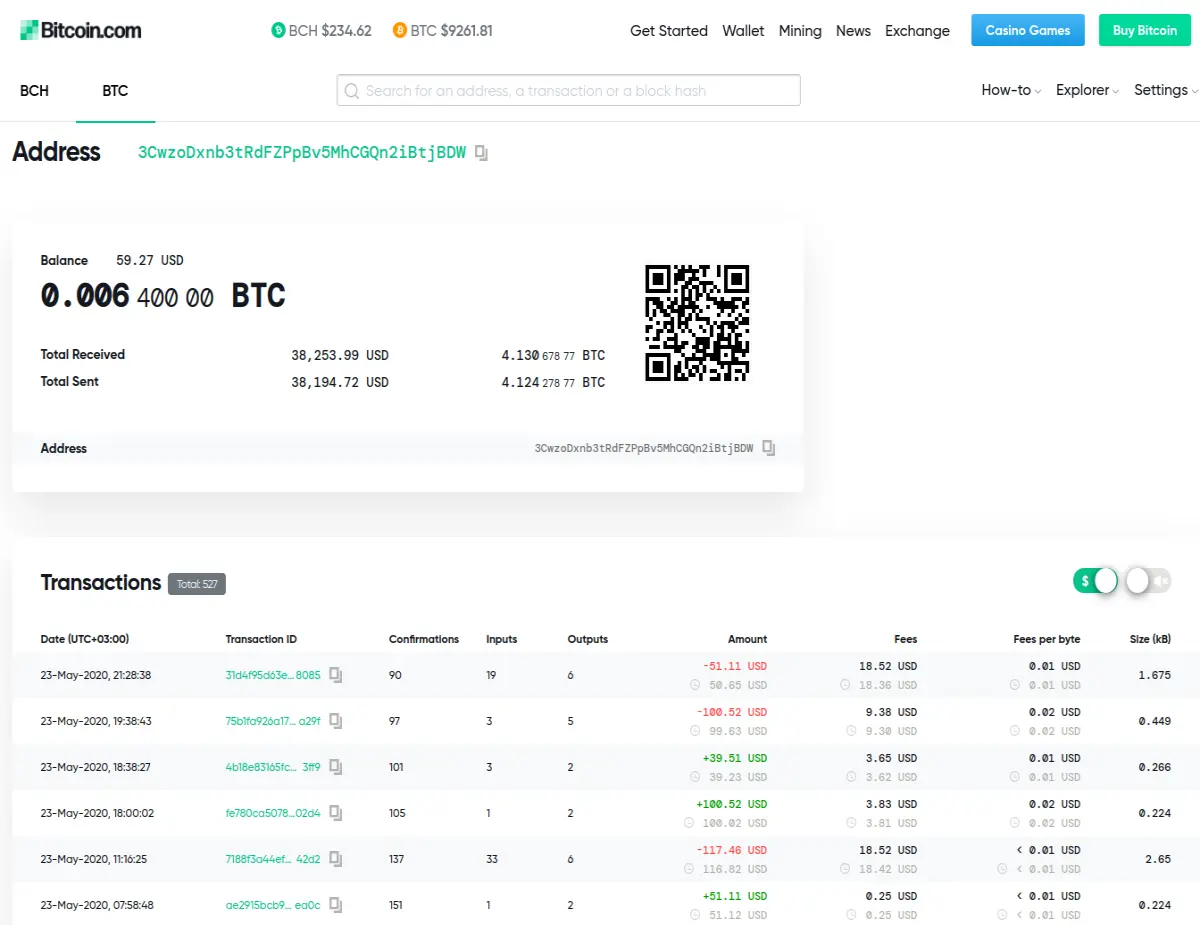The width and height of the screenshot is (1200, 925).
Task: Open Get Started in the top navigation
Action: coord(669,31)
